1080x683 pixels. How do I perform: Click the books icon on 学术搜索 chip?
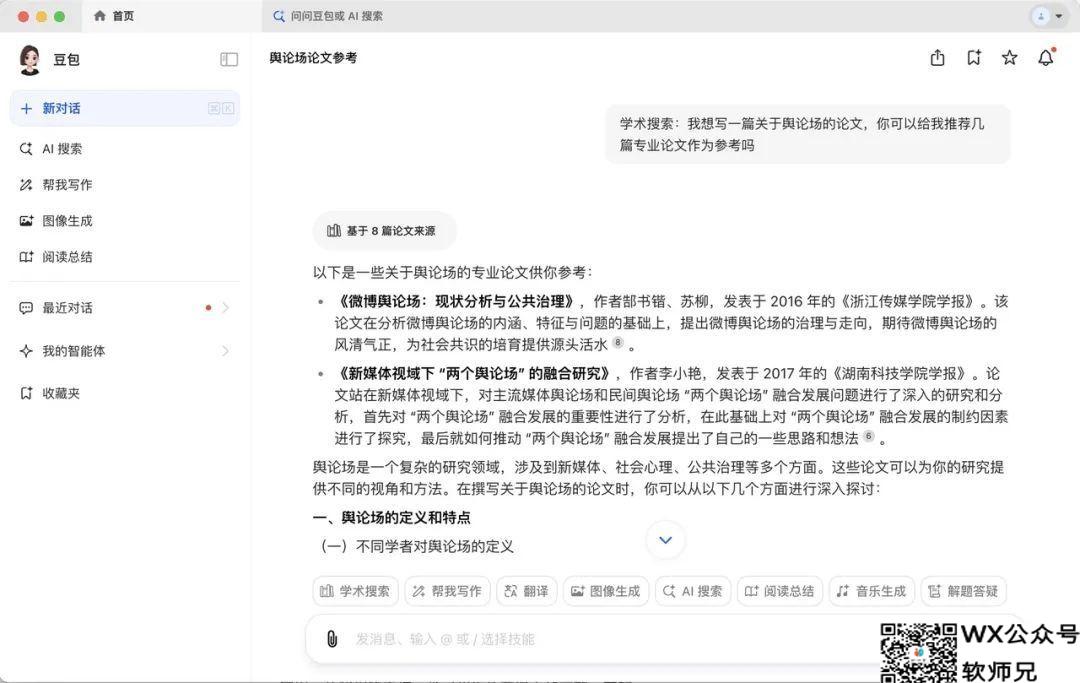click(327, 591)
